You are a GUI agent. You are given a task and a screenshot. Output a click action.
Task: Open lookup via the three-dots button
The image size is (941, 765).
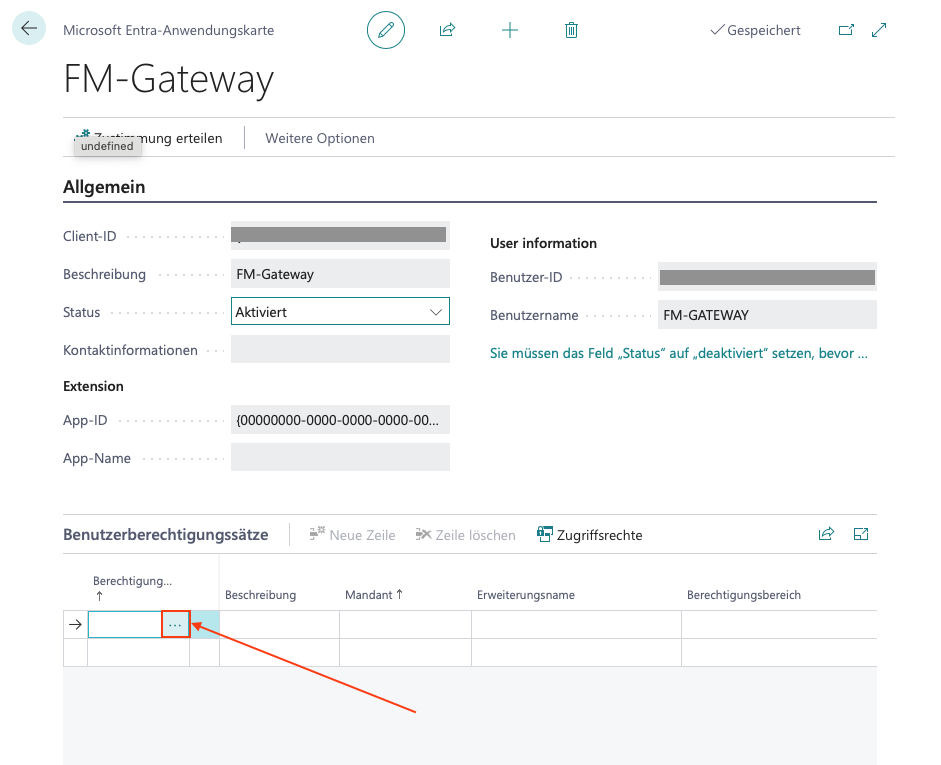click(x=175, y=625)
